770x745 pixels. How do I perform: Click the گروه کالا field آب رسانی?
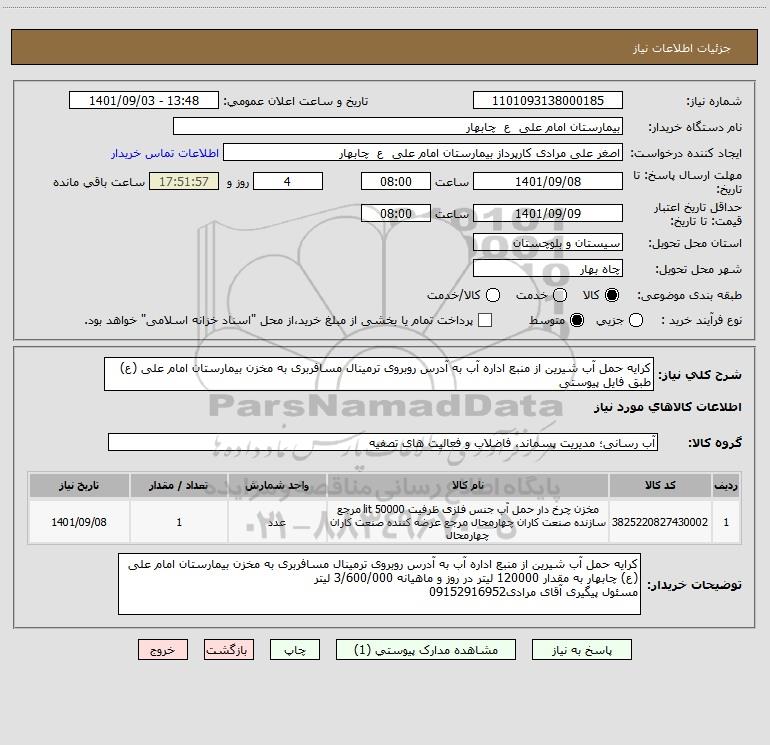click(383, 442)
